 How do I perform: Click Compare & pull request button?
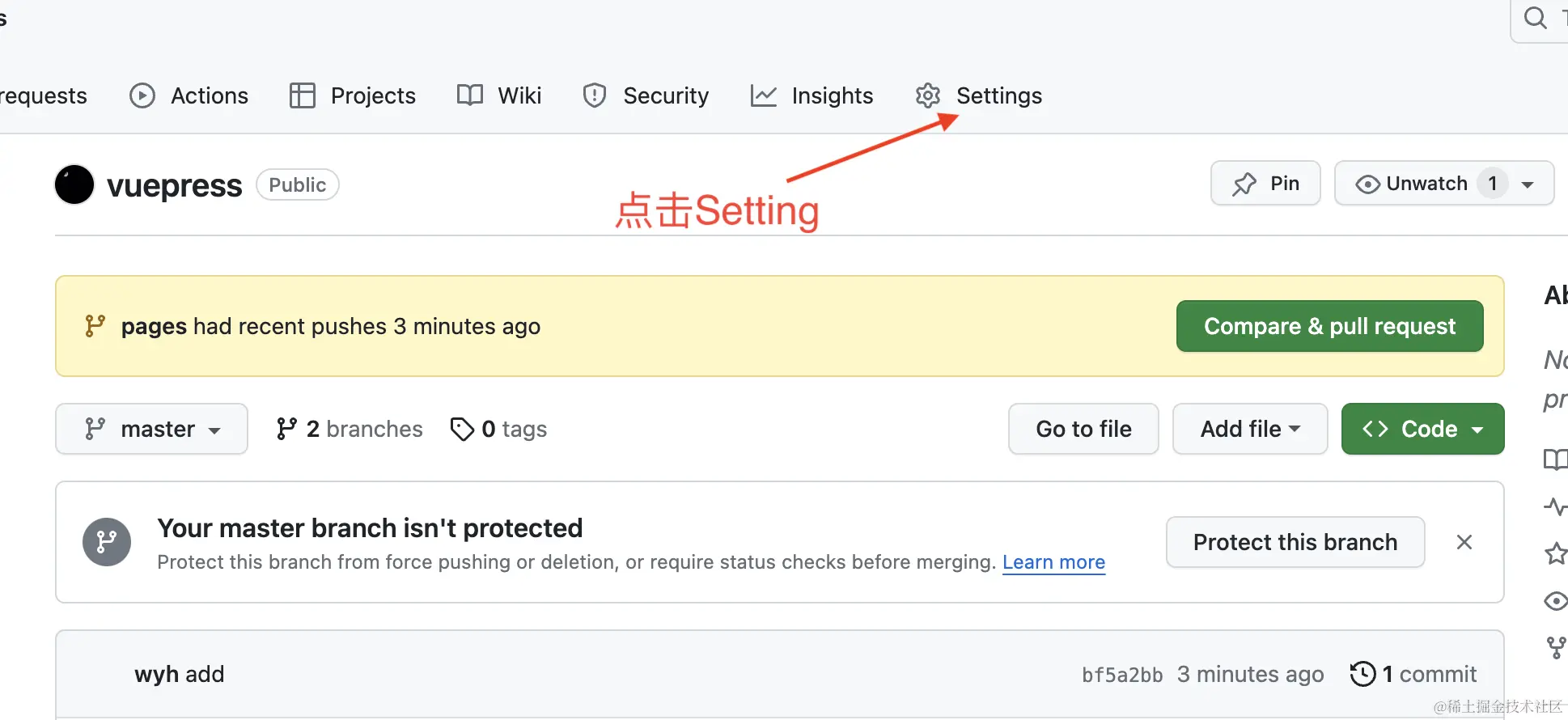(x=1329, y=326)
